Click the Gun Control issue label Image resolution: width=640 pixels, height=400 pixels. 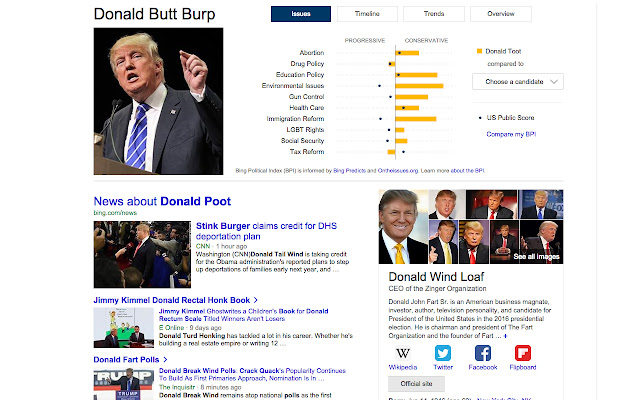[307, 97]
